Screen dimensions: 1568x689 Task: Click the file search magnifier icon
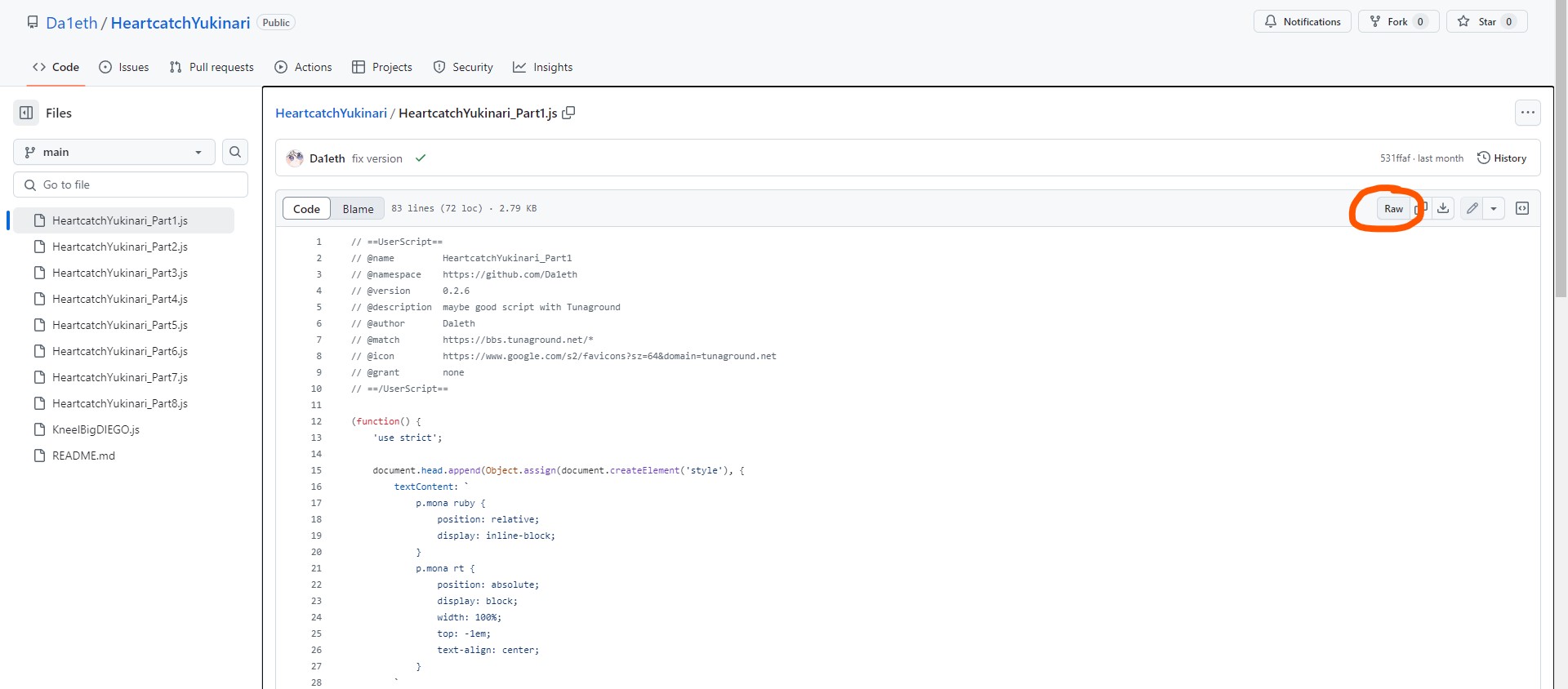pyautogui.click(x=235, y=152)
